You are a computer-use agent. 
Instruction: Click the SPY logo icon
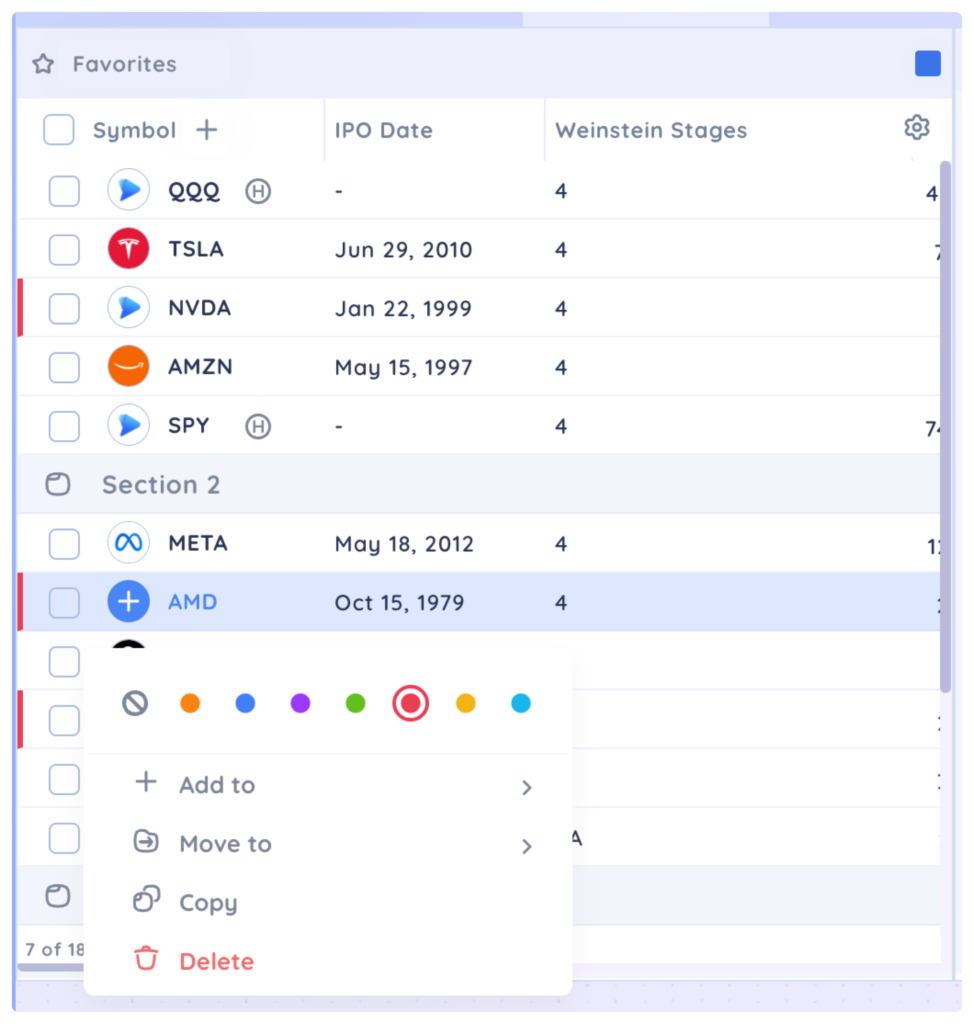click(129, 425)
